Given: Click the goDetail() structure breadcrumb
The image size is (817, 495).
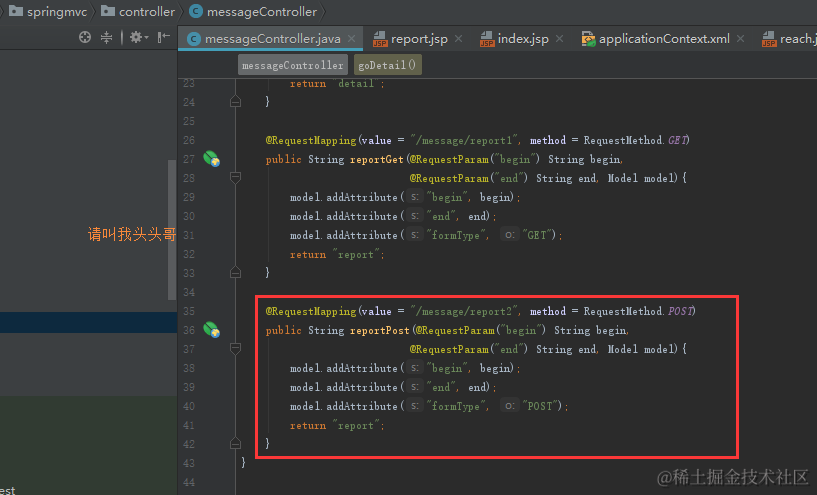Looking at the screenshot, I should tap(388, 65).
